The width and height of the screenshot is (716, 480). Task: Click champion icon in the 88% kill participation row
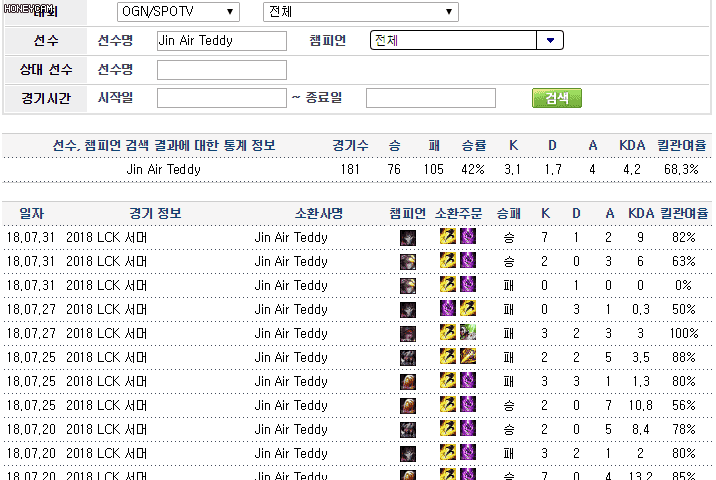point(408,358)
